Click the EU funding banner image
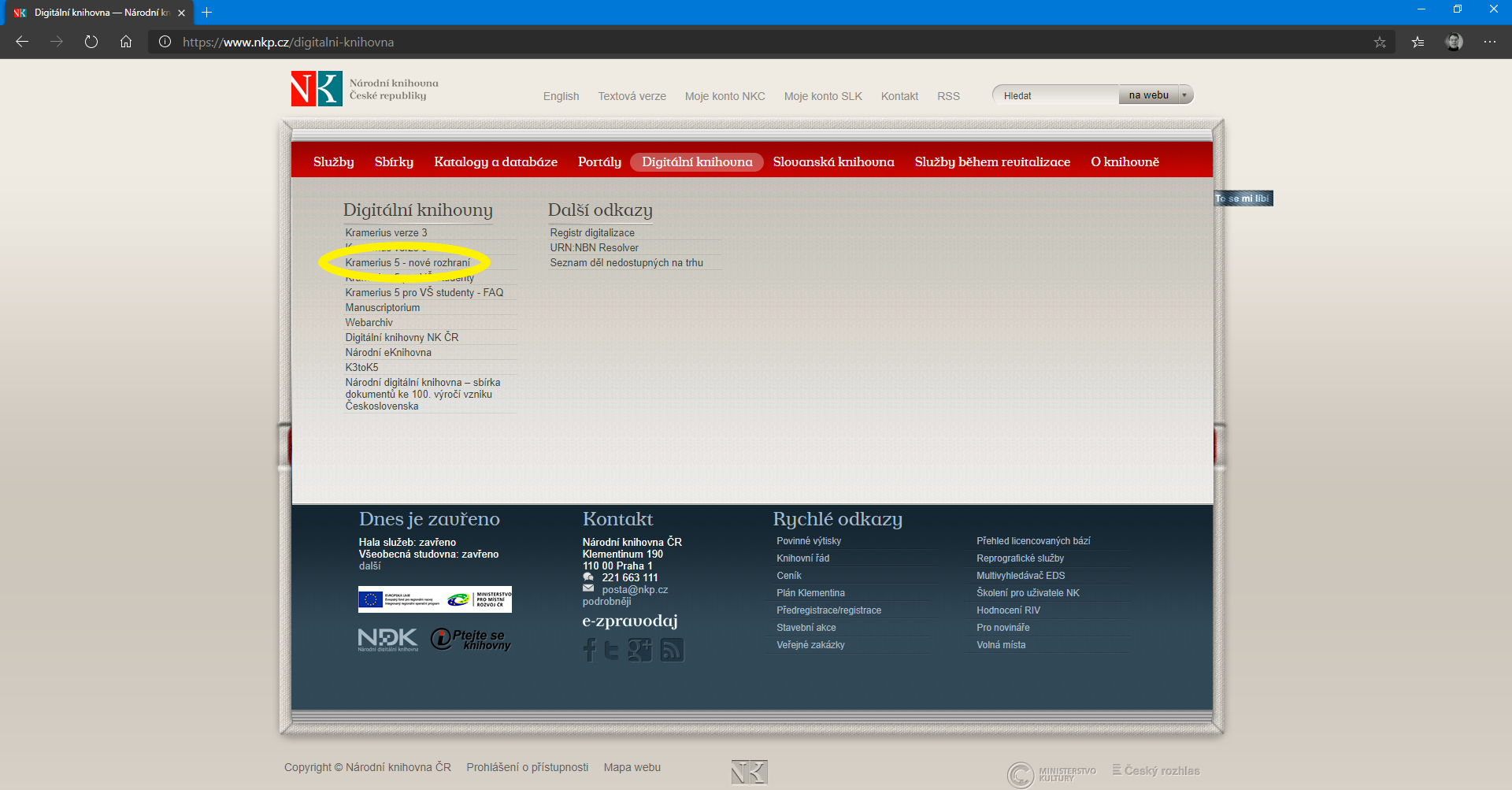 (435, 599)
